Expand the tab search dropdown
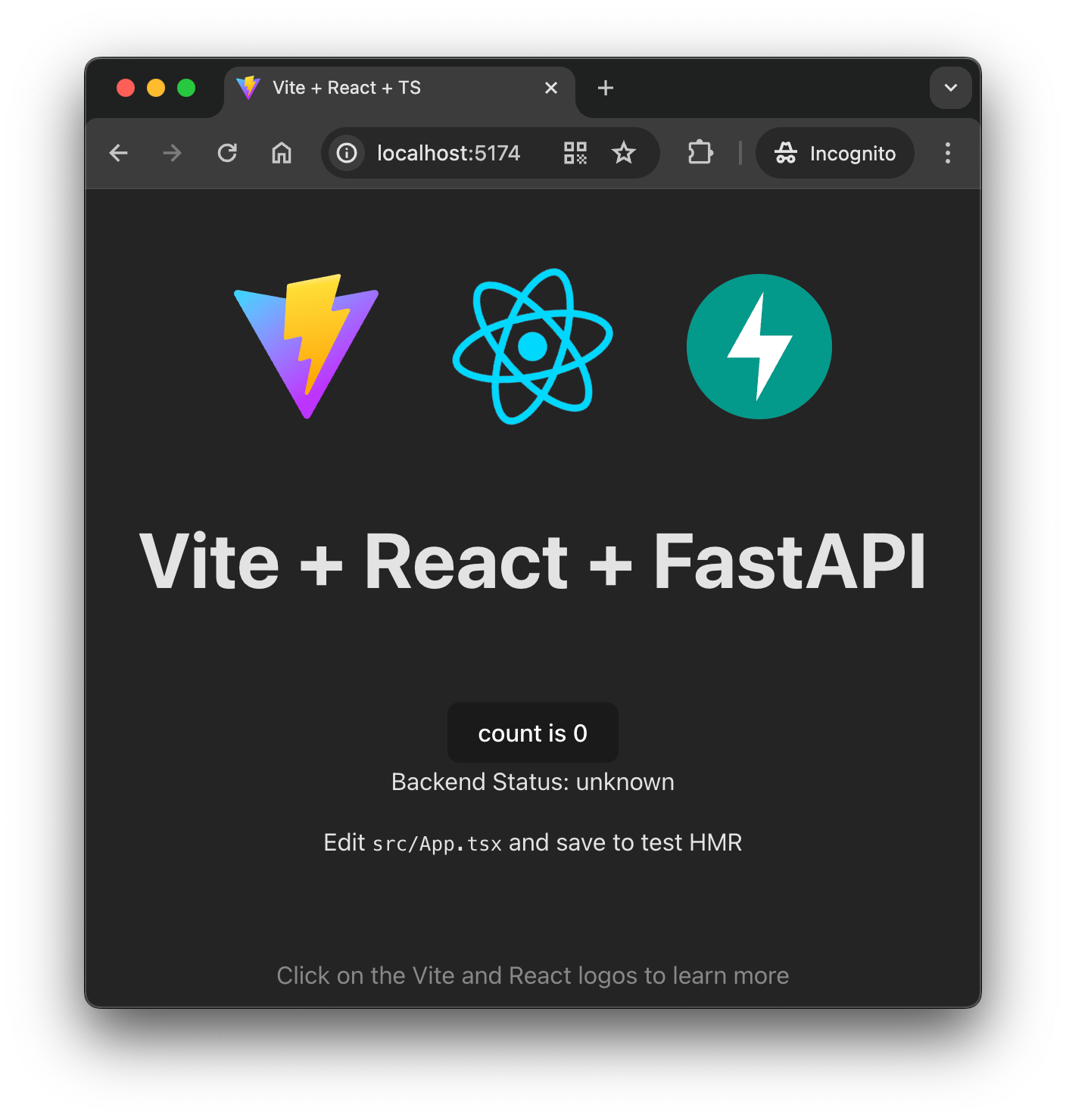Image resolution: width=1066 pixels, height=1120 pixels. click(x=951, y=88)
